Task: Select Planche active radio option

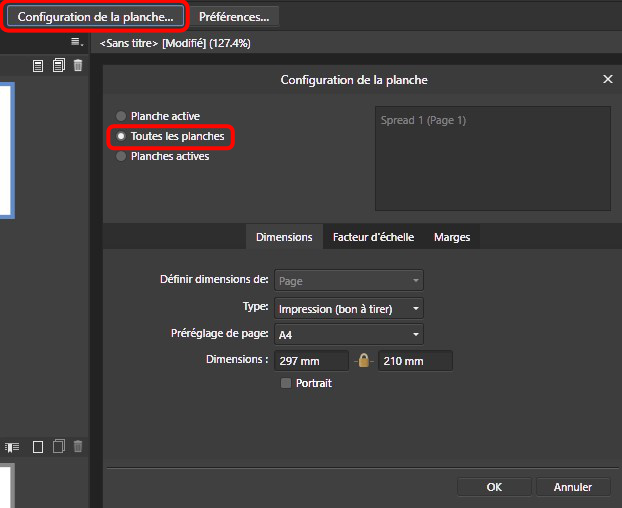Action: point(157,116)
